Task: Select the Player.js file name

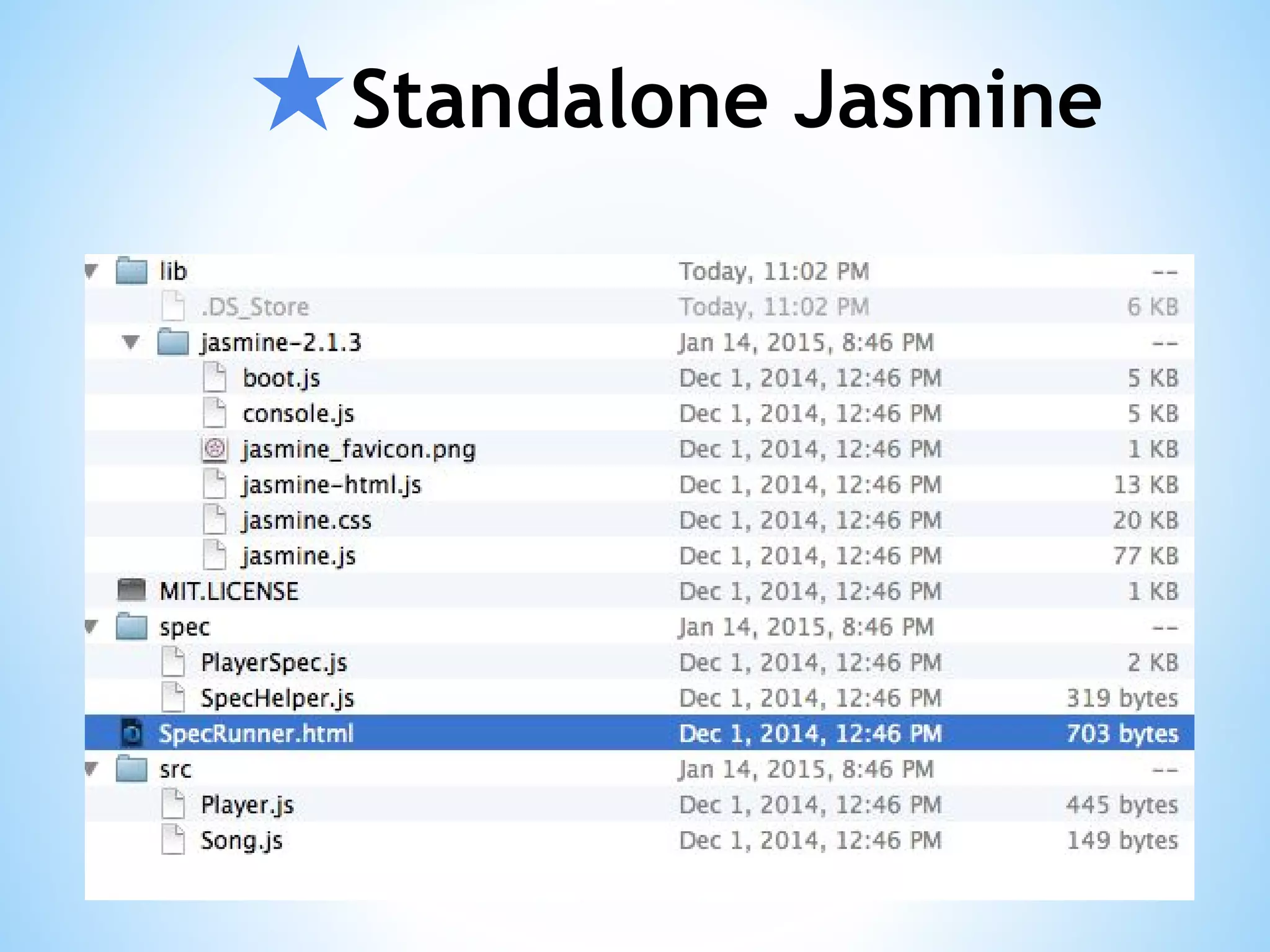Action: click(x=247, y=804)
